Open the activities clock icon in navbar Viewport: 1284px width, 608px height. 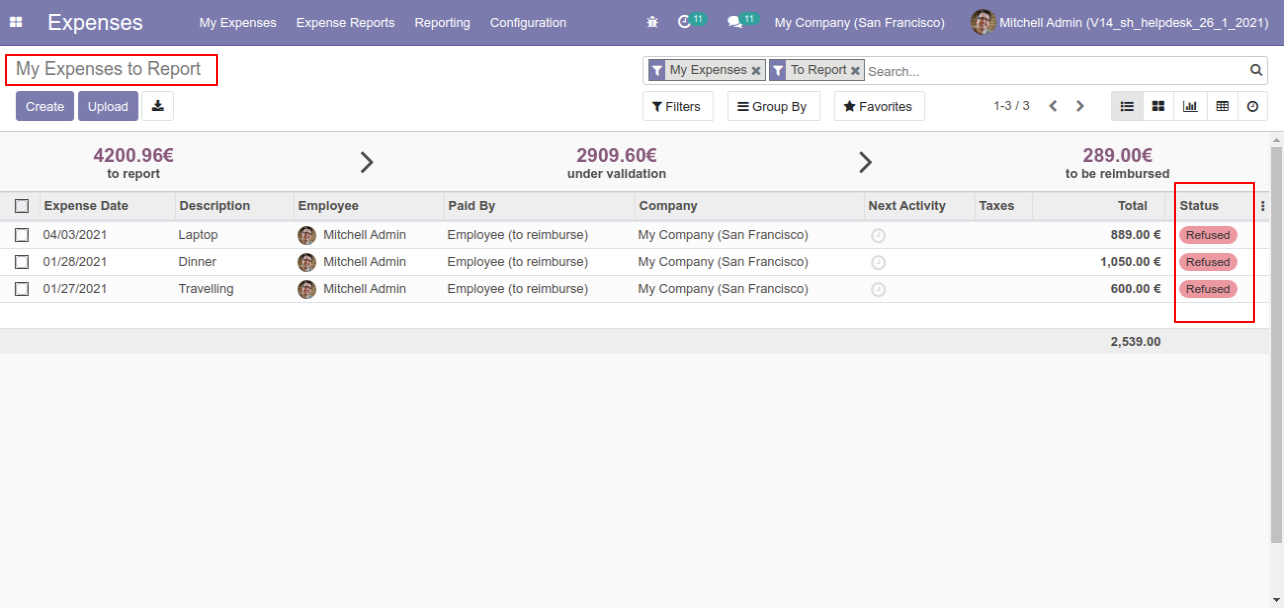click(684, 22)
